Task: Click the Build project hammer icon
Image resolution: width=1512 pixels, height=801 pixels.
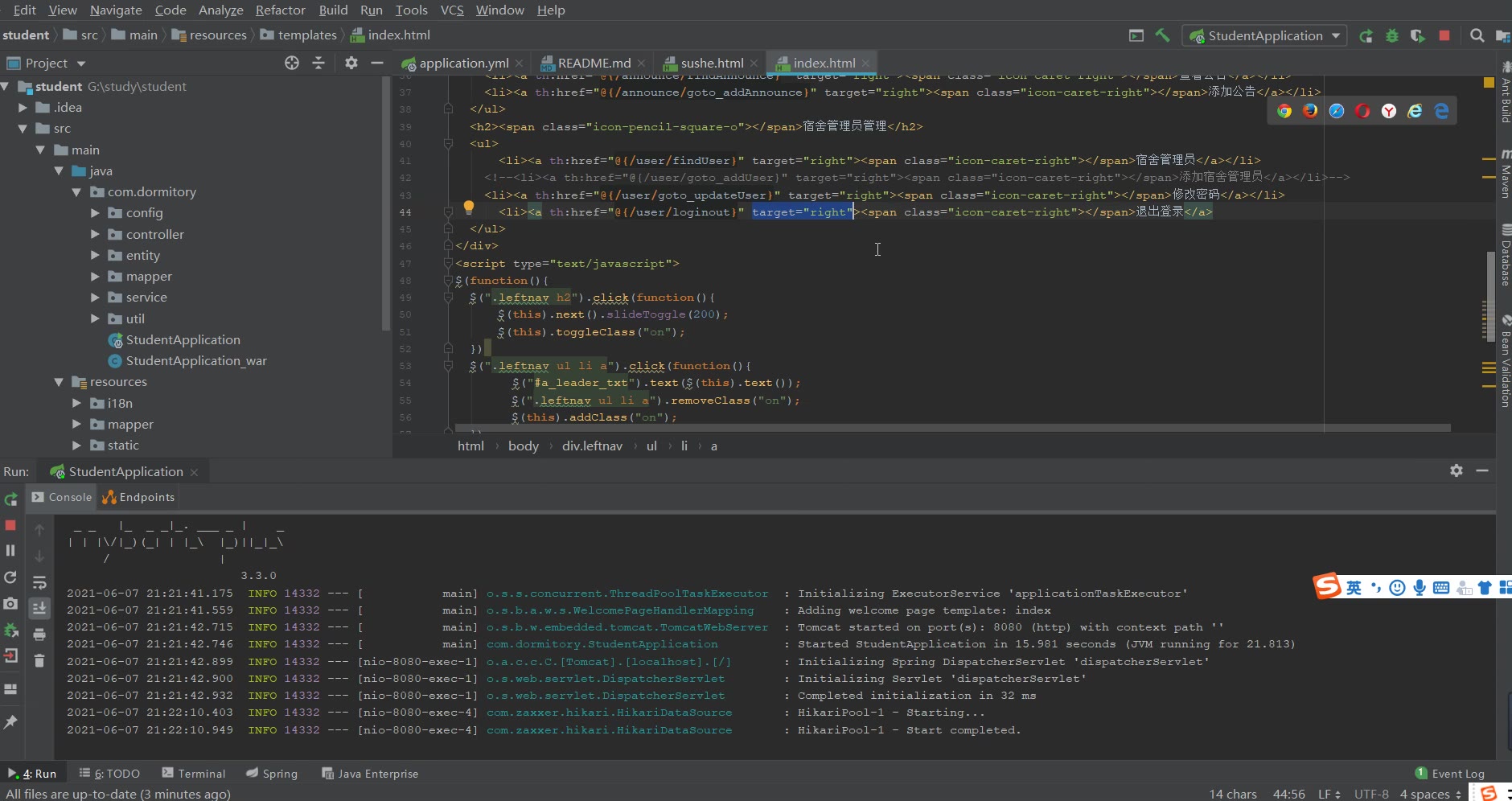Action: click(x=1162, y=35)
